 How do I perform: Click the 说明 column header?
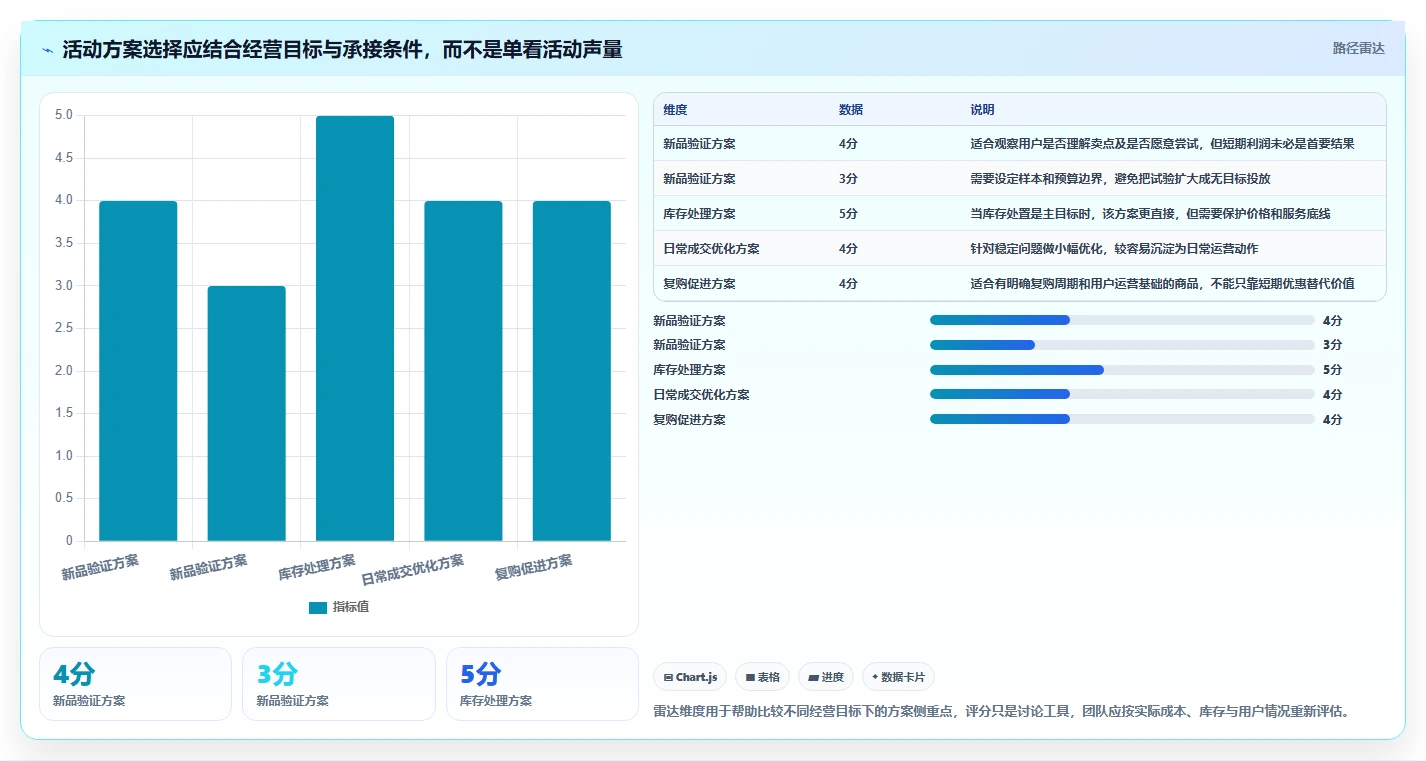pyautogui.click(x=982, y=110)
